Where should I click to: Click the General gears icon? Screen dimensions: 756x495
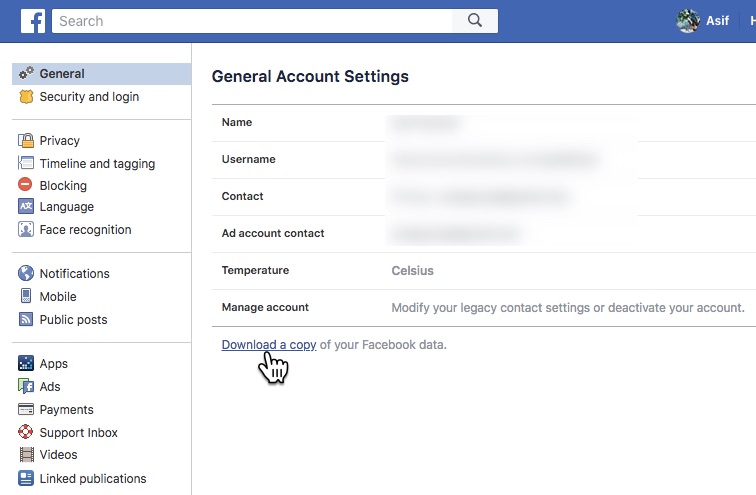[x=26, y=73]
